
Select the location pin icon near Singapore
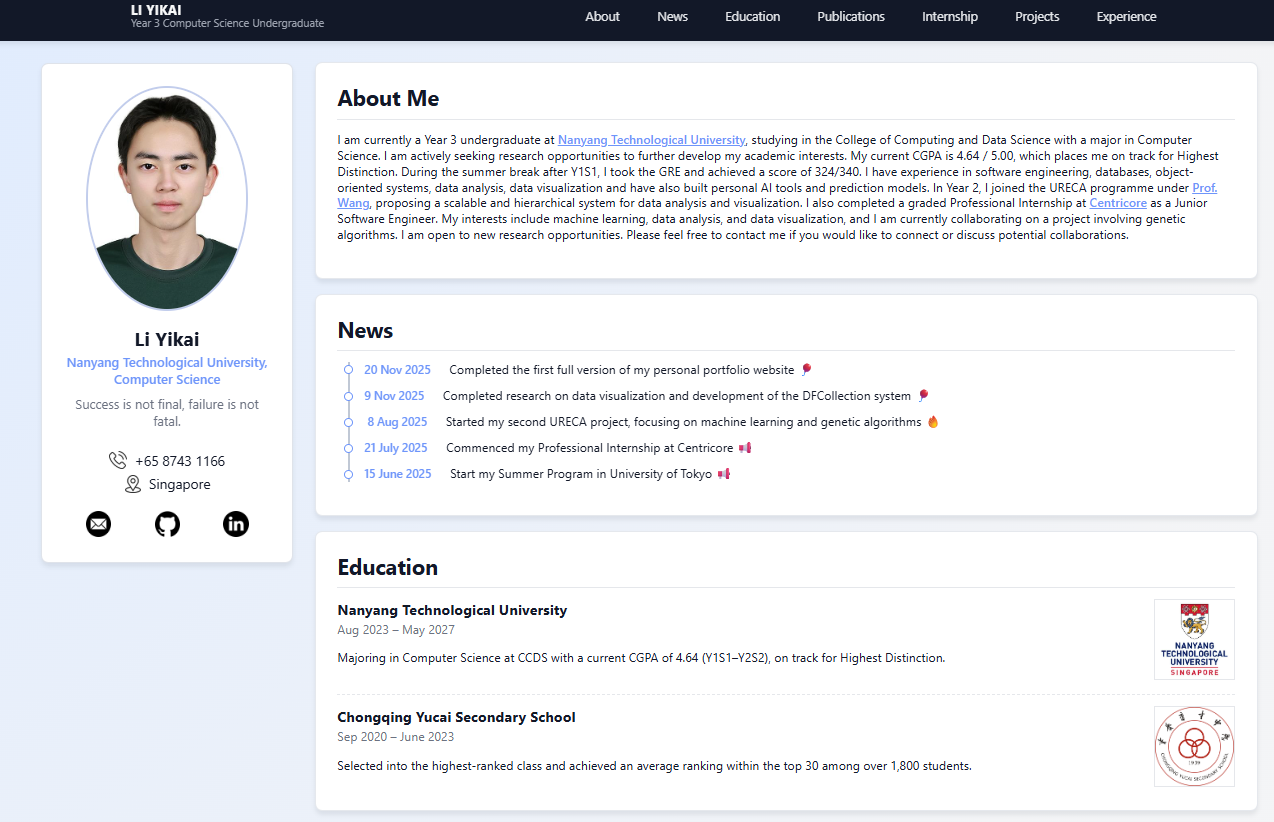coord(133,483)
